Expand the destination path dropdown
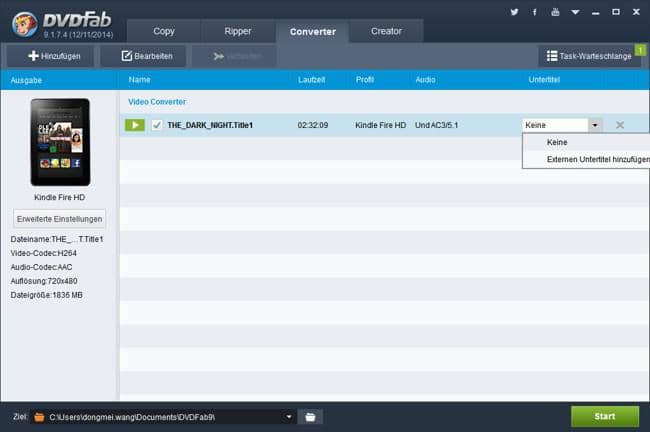The height and width of the screenshot is (432, 650). pos(289,417)
